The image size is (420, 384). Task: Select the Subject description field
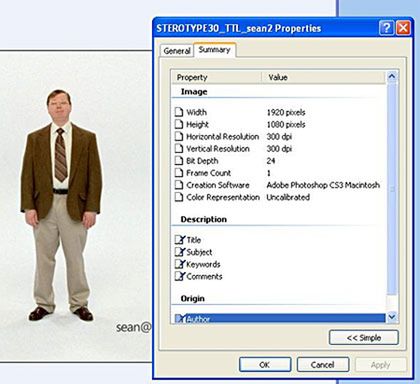pos(279,252)
